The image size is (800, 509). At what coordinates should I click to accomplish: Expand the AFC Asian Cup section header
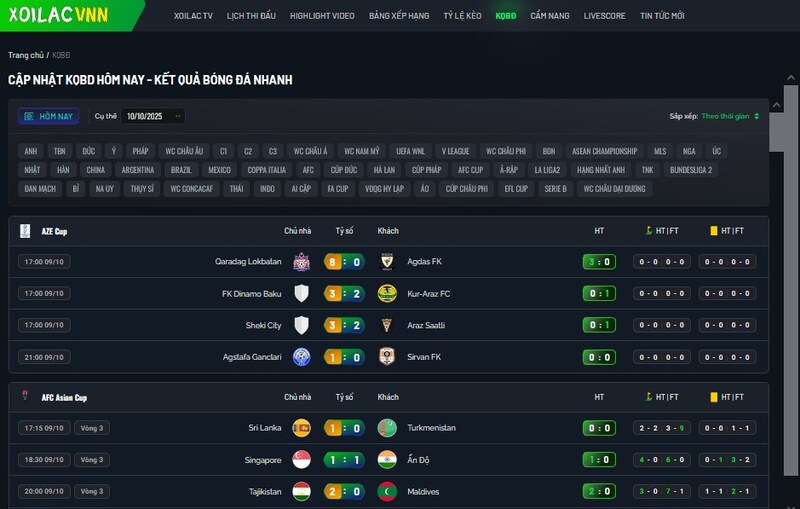64,397
